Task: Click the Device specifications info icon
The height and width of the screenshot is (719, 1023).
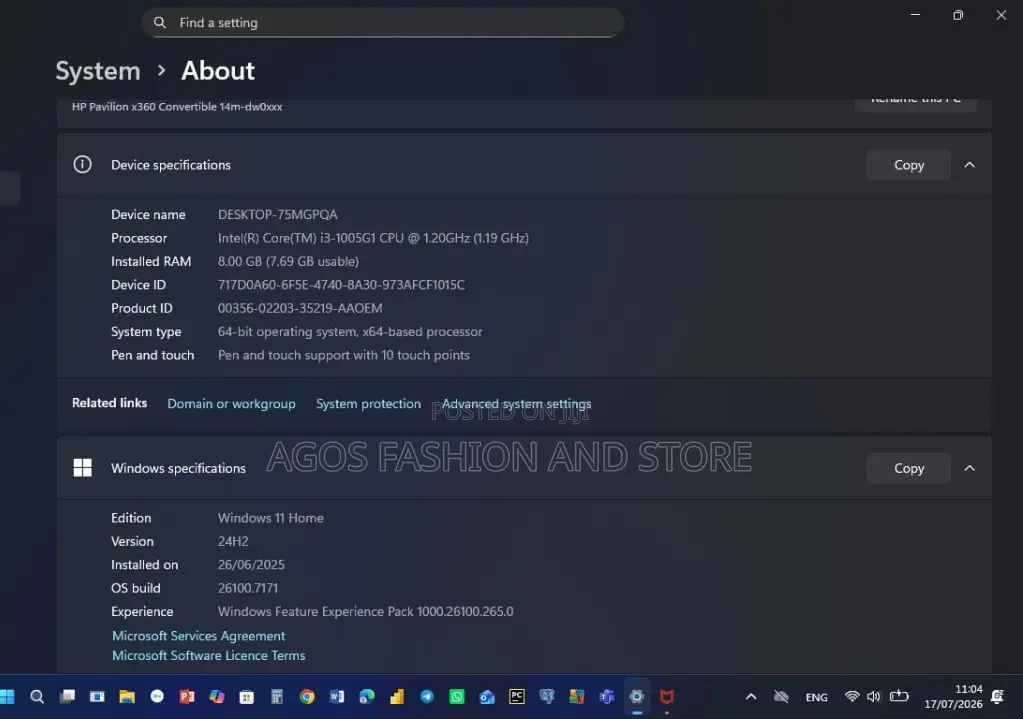Action: [x=82, y=164]
